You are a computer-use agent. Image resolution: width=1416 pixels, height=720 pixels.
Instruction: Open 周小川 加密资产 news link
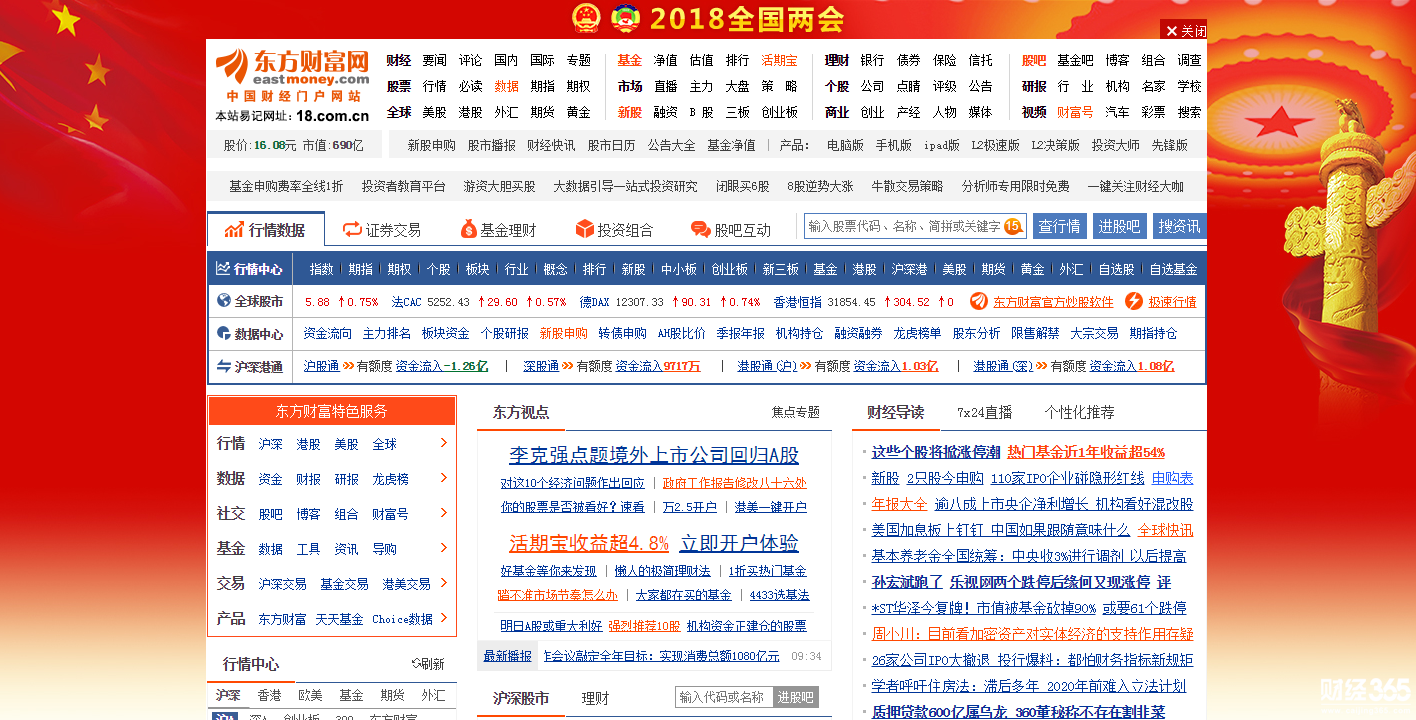pos(1032,634)
